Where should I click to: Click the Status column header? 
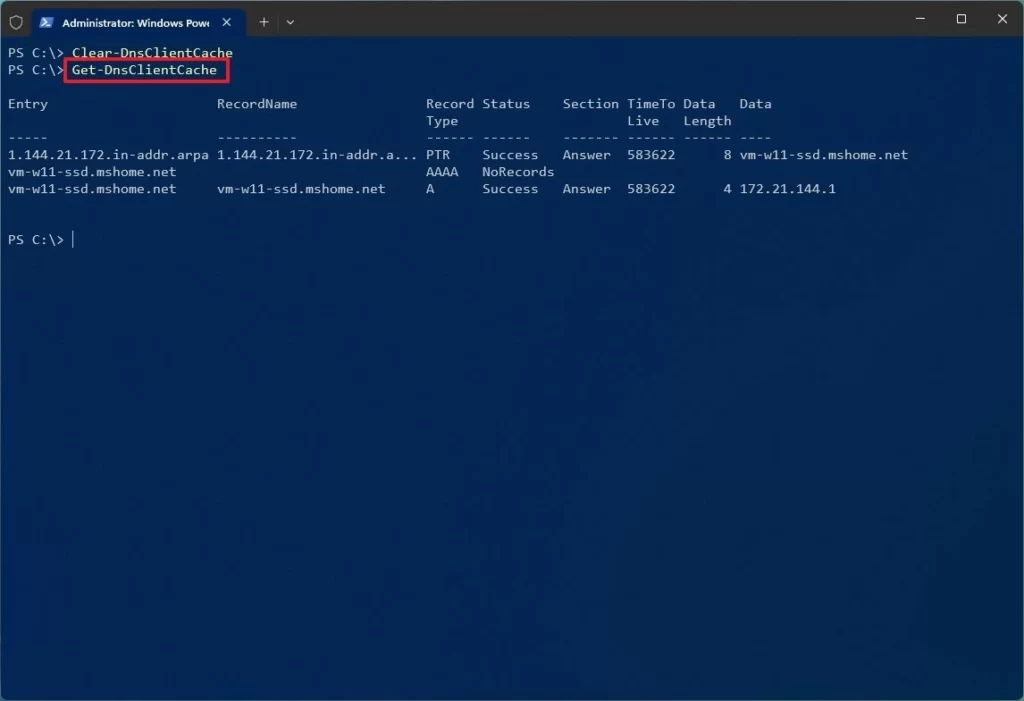pyautogui.click(x=506, y=104)
